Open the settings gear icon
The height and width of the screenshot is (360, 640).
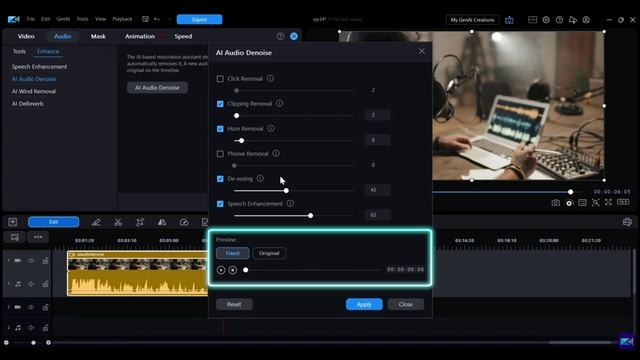tap(546, 20)
